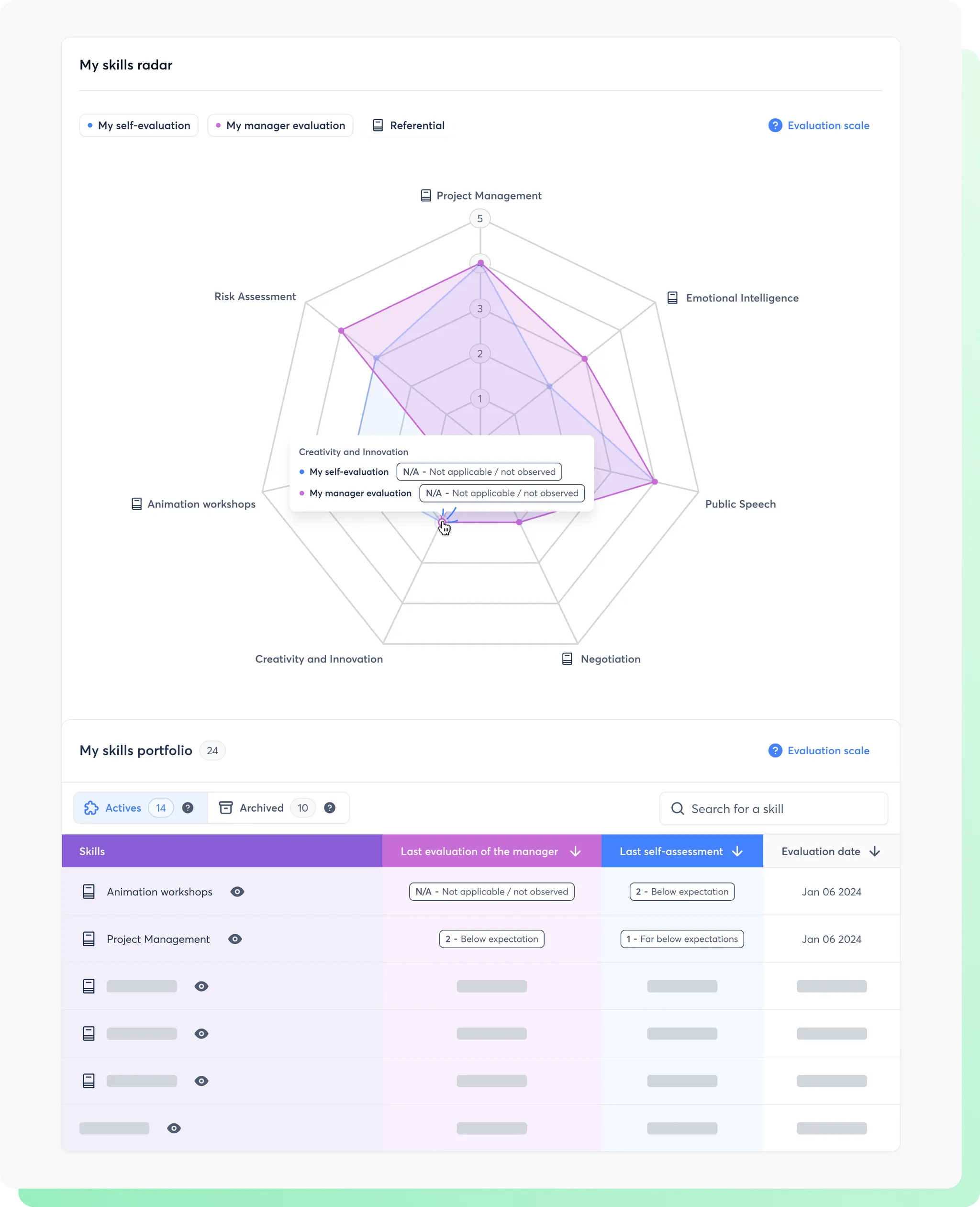The height and width of the screenshot is (1207, 980).
Task: Click the help icon next to Actives count
Action: coord(188,808)
